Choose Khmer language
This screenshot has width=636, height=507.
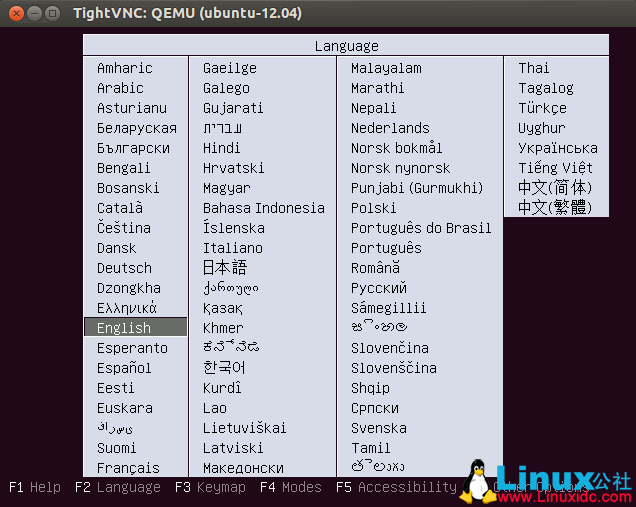(223, 328)
